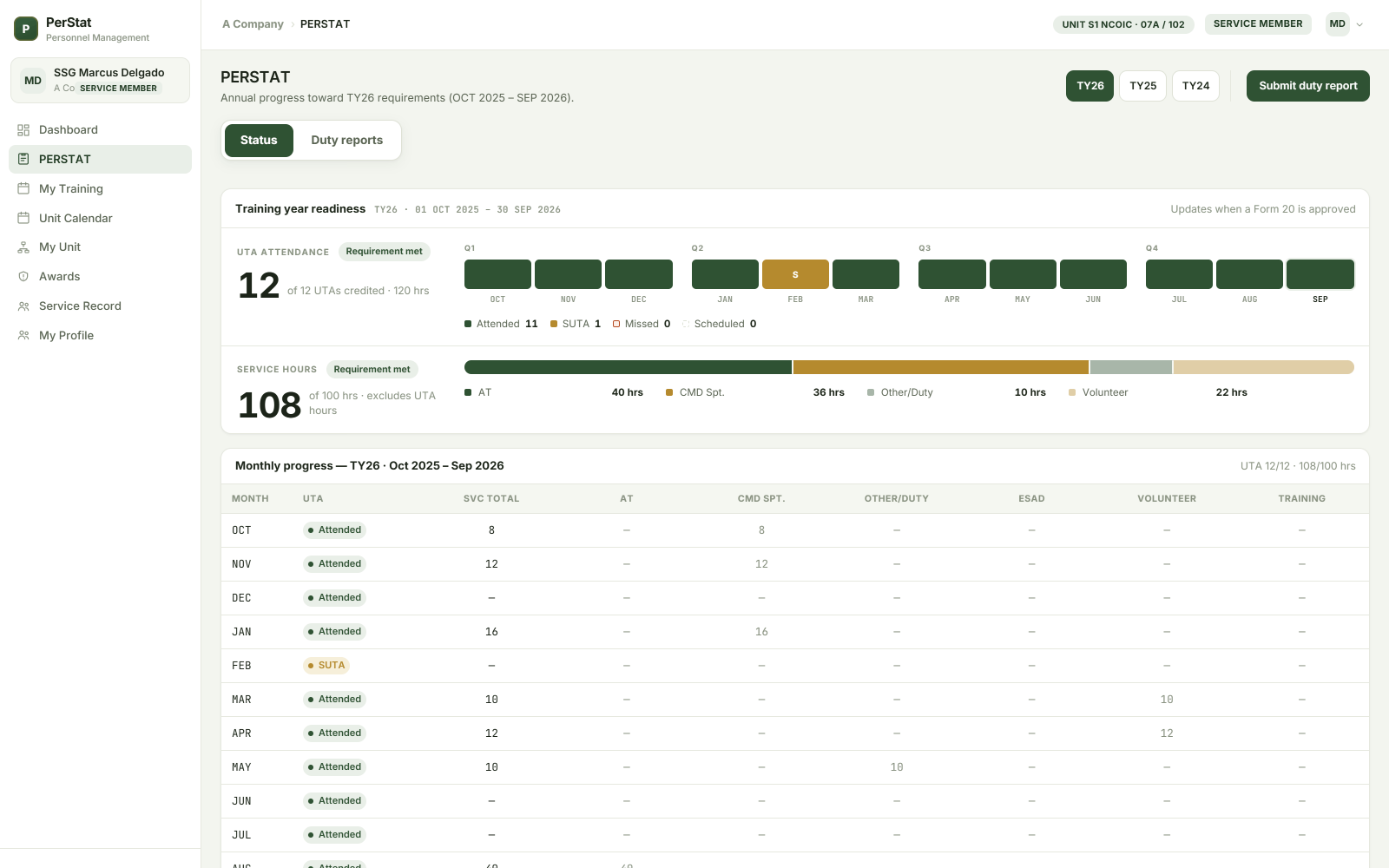This screenshot has height=868, width=1389.
Task: Open the user menu chevron in header
Action: 1359,24
